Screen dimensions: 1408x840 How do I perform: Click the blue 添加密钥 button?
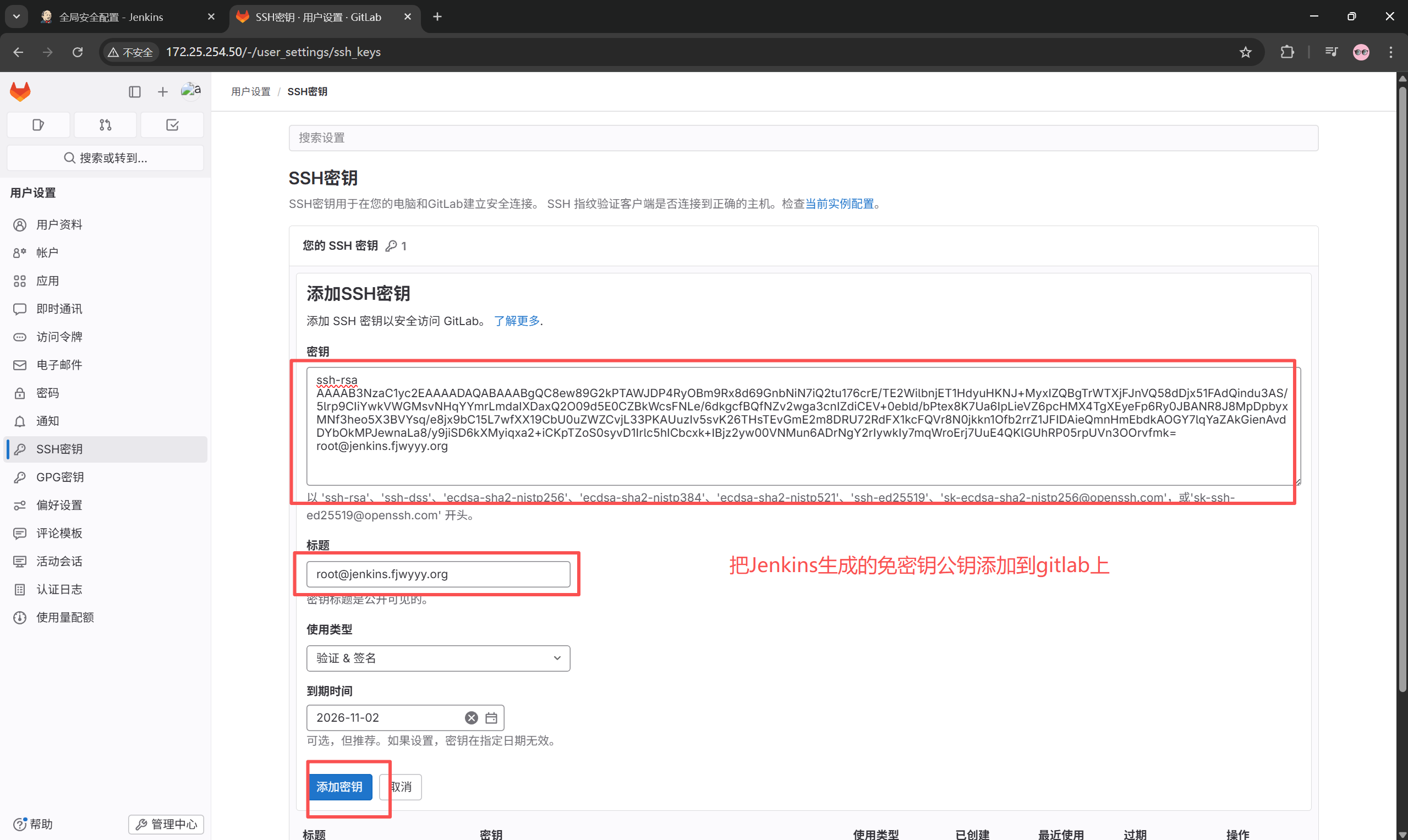tap(339, 787)
